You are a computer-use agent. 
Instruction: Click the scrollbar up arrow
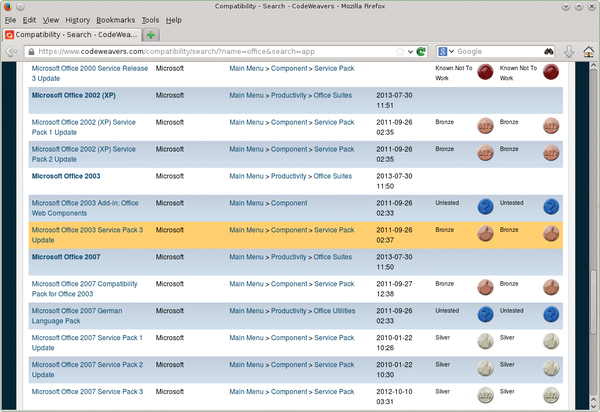(x=593, y=66)
